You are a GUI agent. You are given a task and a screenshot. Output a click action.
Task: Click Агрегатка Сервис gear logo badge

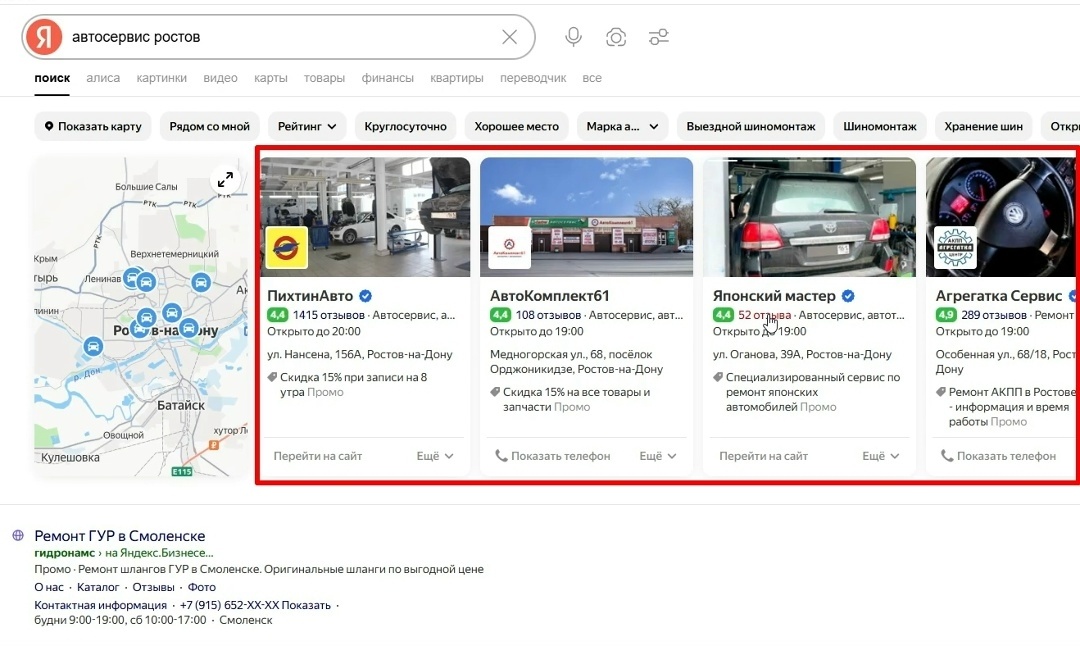click(x=955, y=247)
